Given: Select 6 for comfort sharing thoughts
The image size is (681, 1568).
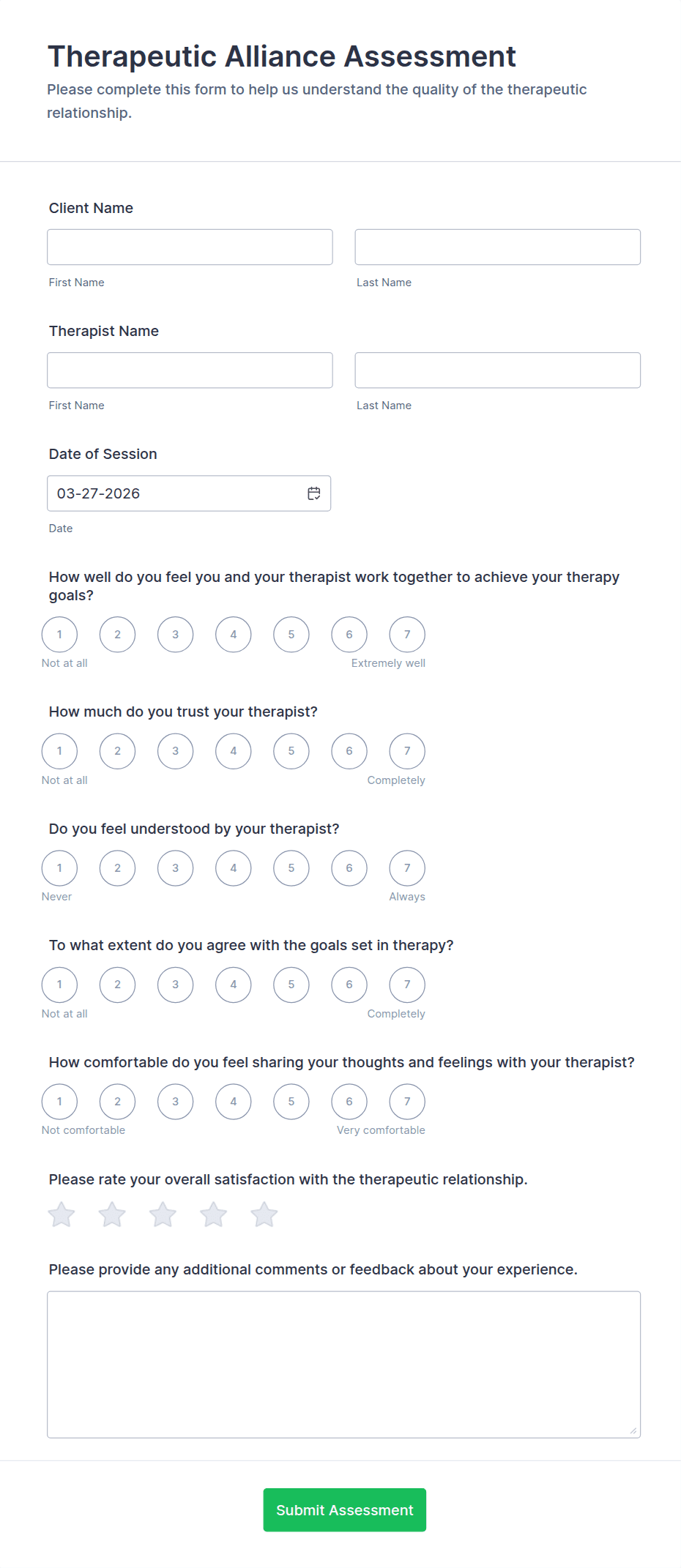Looking at the screenshot, I should [349, 1102].
